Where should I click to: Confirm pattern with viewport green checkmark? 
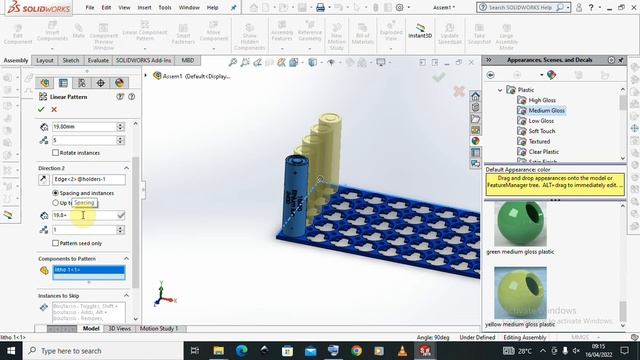tap(439, 77)
